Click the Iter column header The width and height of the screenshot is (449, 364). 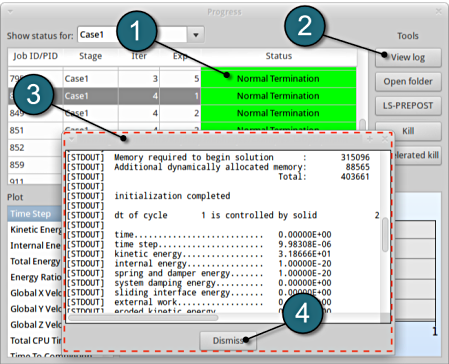click(x=139, y=56)
